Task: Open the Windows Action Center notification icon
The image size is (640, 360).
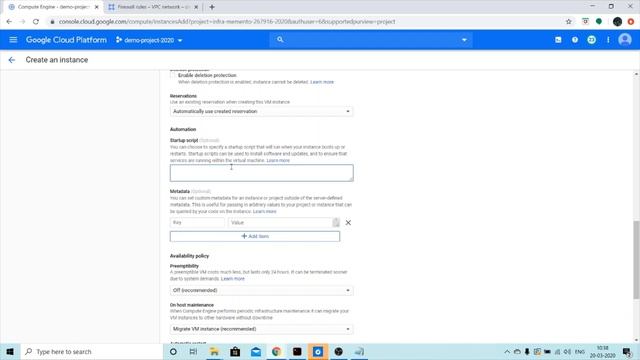Action: click(x=627, y=351)
